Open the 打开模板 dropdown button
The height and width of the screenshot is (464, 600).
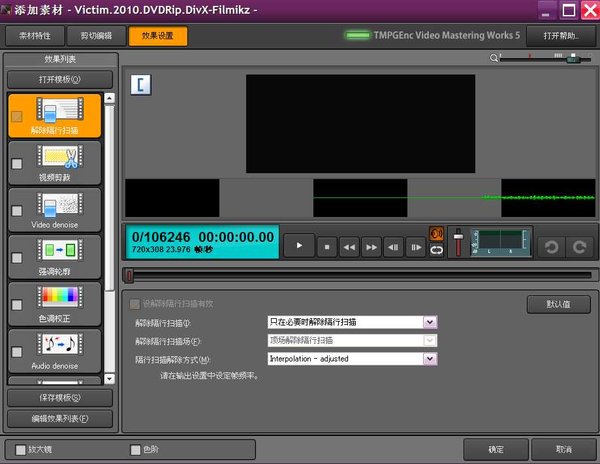point(60,79)
